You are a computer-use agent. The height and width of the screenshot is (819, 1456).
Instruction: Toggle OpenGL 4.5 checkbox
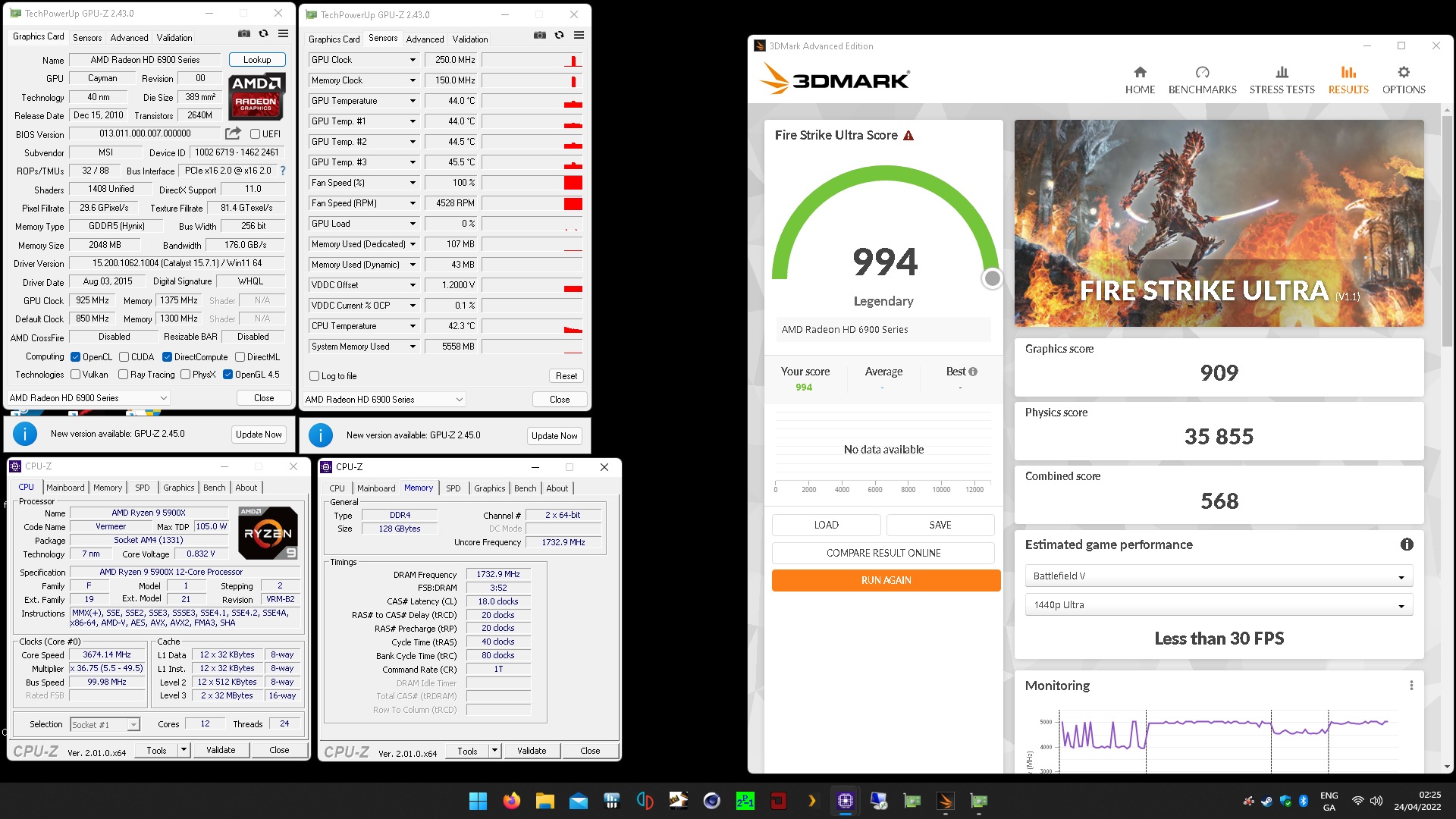point(227,375)
